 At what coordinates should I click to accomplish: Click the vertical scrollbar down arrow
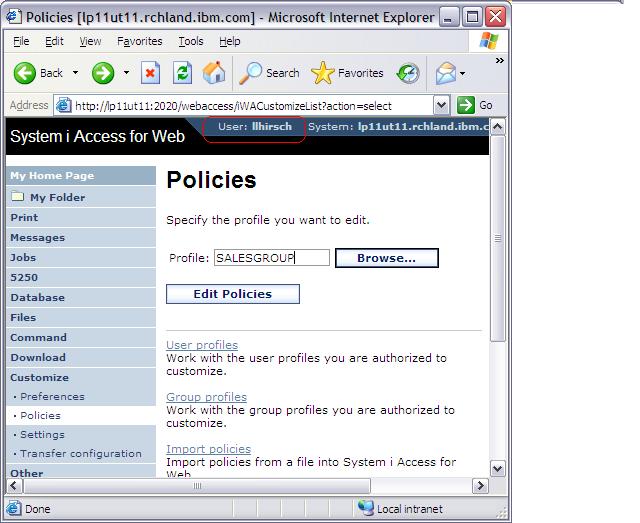click(498, 468)
